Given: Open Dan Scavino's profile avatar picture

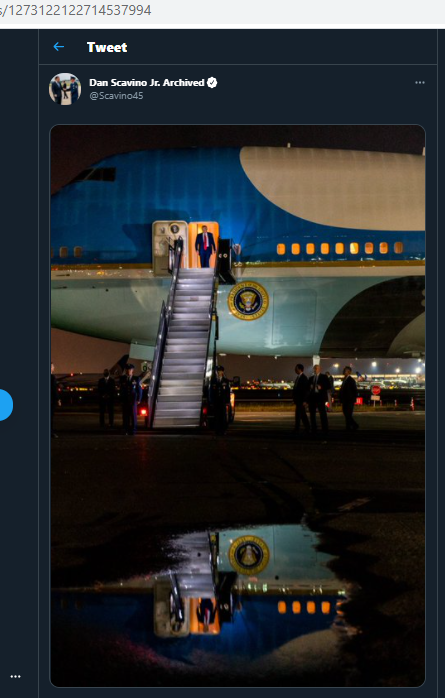Looking at the screenshot, I should [x=65, y=89].
